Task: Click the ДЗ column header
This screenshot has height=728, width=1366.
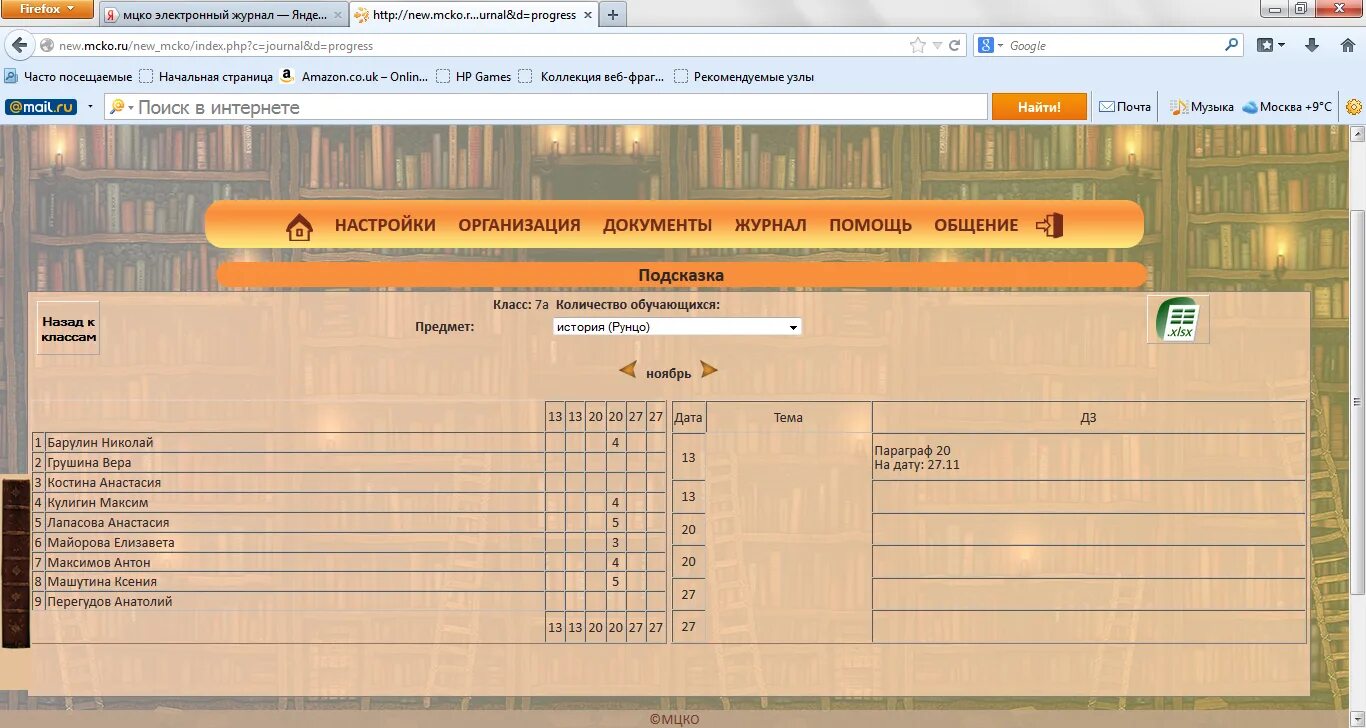Action: [x=1088, y=418]
